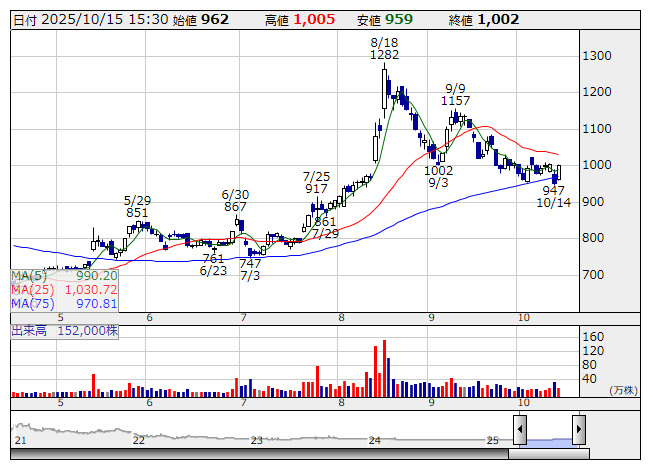Click the 高値 1,005 high price
The width and height of the screenshot is (653, 470).
click(x=300, y=20)
